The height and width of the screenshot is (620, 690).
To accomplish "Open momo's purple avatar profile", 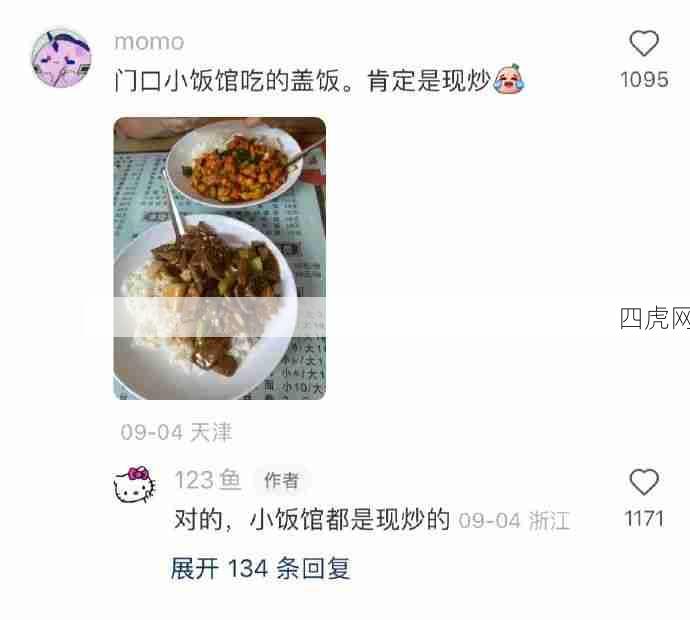I will [x=61, y=58].
